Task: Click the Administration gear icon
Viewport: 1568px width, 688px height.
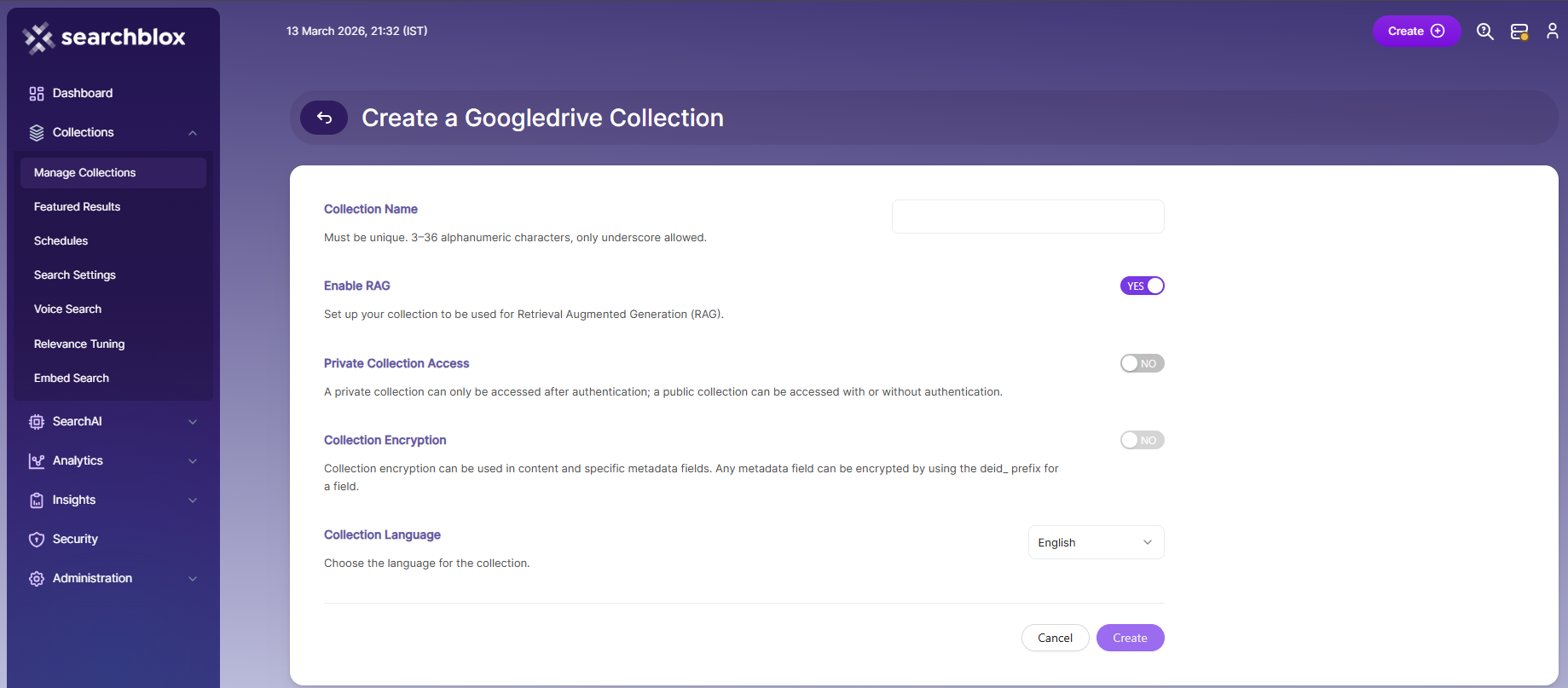Action: point(37,579)
